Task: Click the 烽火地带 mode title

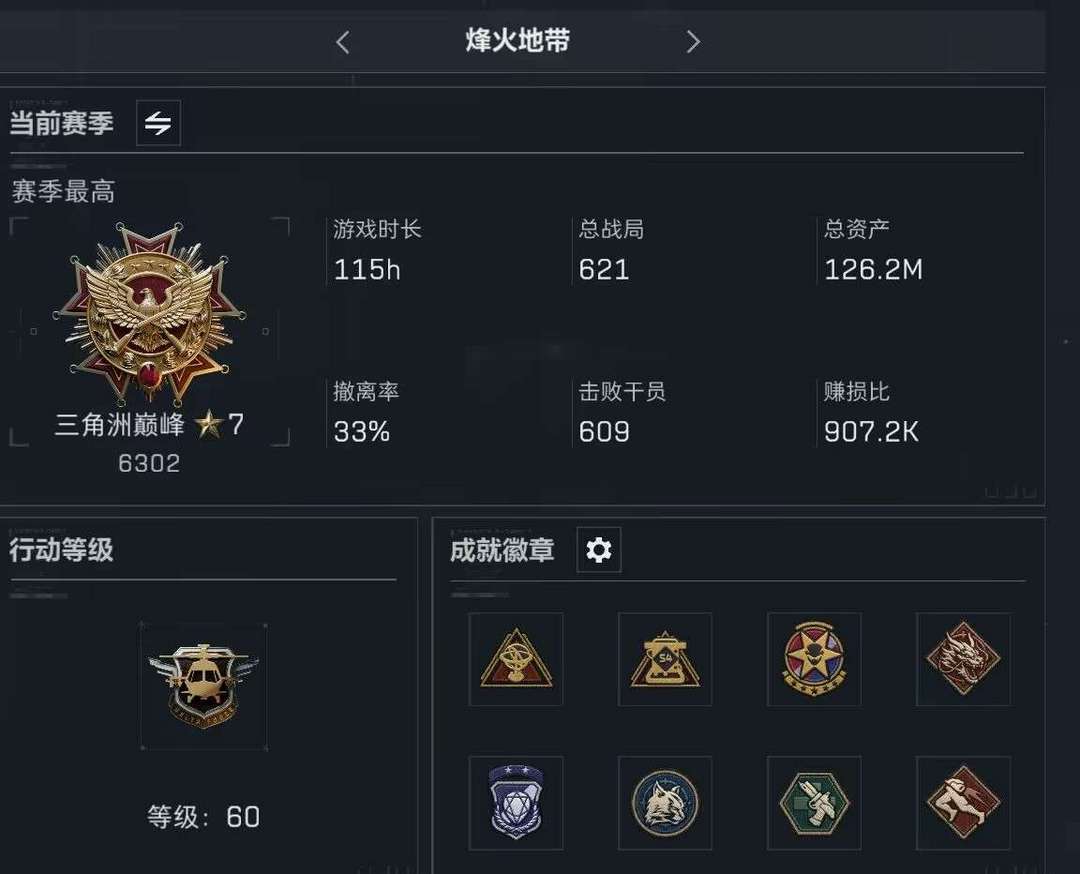Action: point(517,41)
